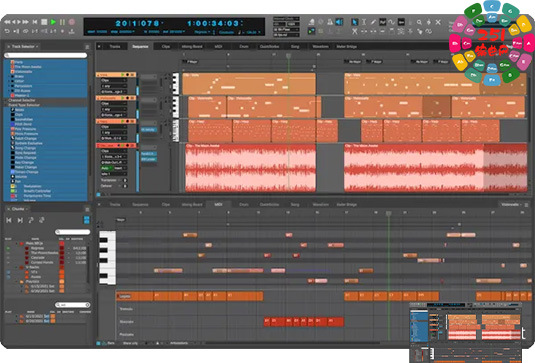Image resolution: width=535 pixels, height=363 pixels.
Task: Open the Viola track Clips dropdown
Action: tap(114, 81)
